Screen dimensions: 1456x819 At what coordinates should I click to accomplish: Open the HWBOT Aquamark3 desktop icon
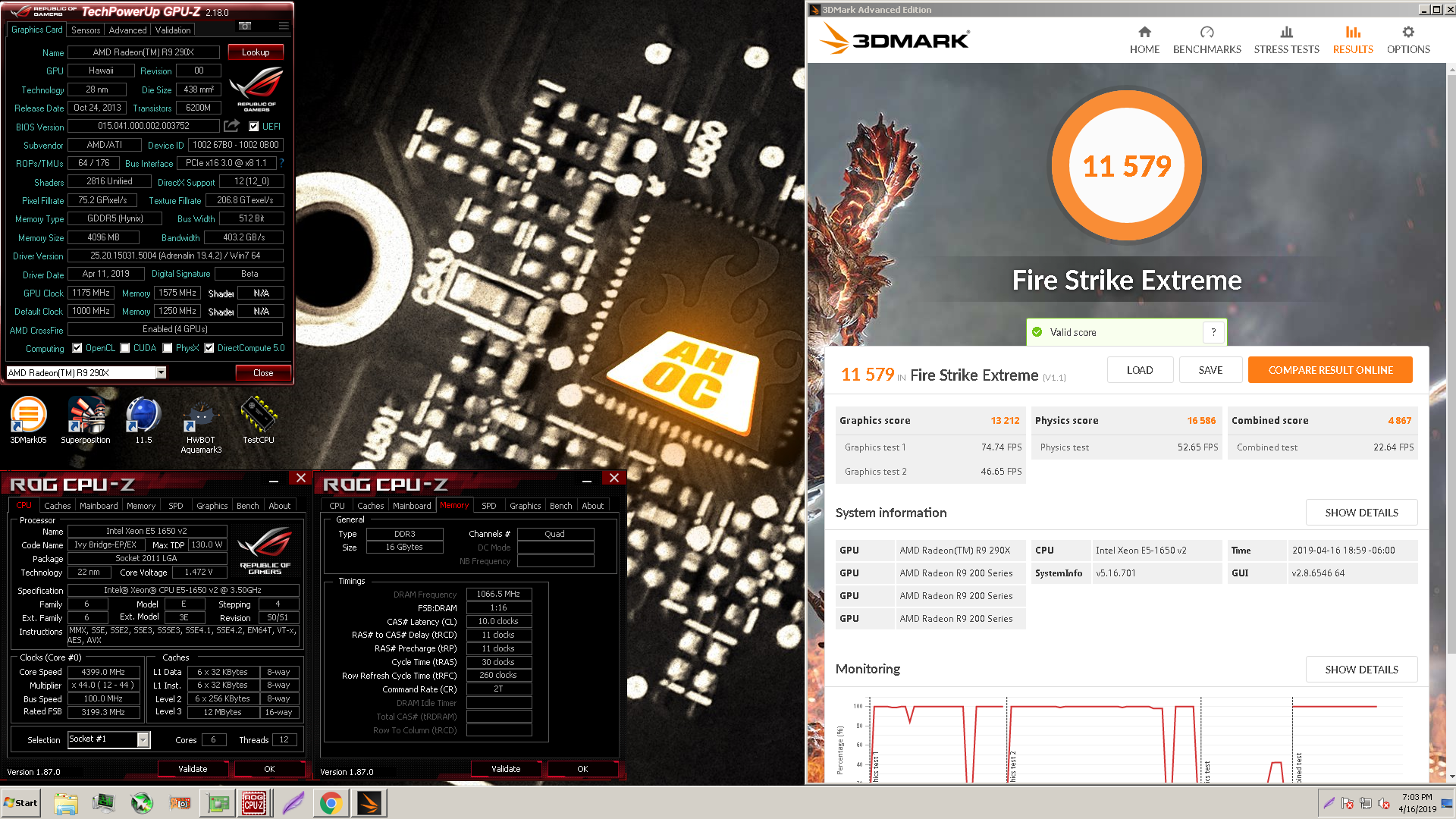coord(201,425)
